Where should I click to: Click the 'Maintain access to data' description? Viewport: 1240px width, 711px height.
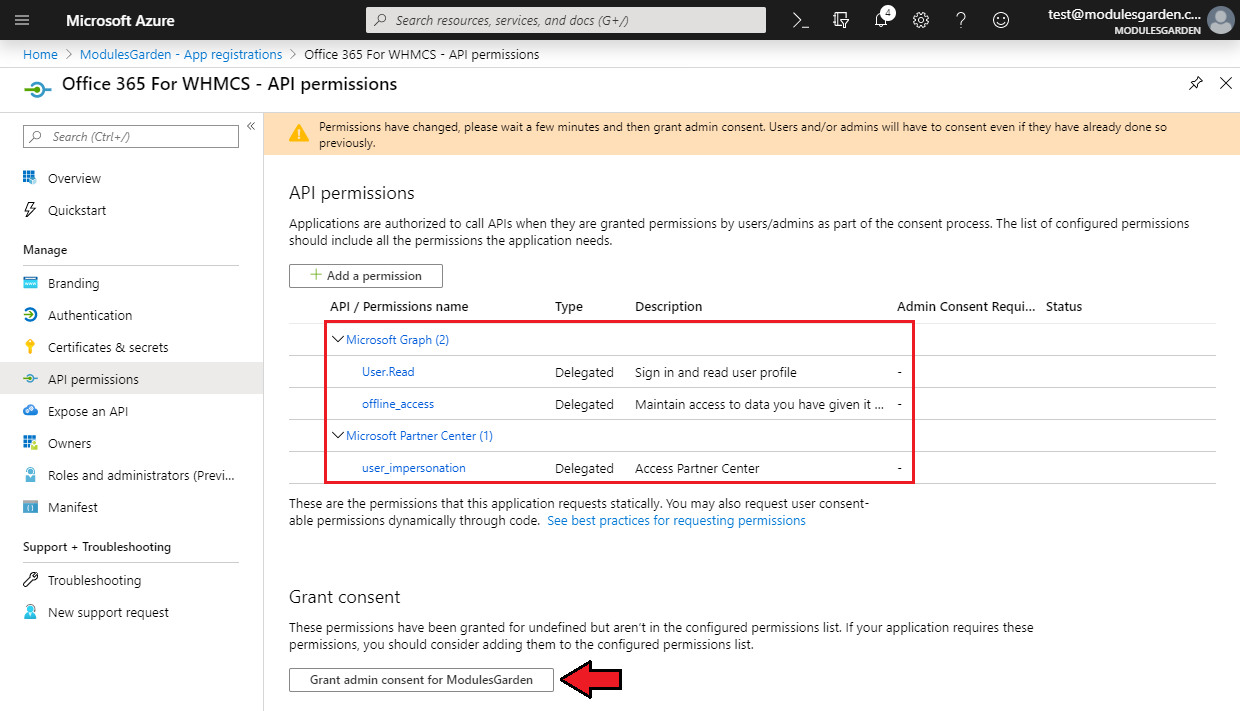point(759,405)
